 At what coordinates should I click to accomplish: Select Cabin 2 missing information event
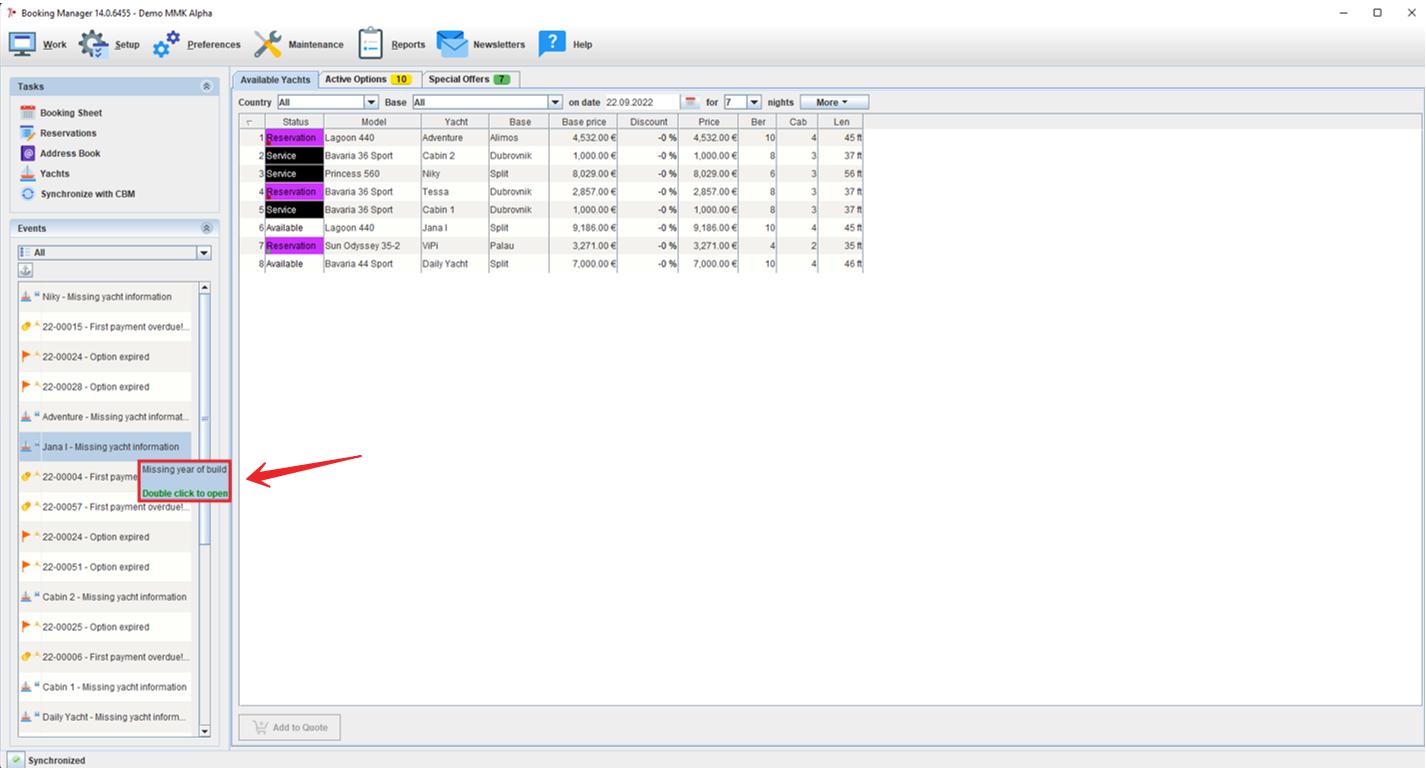(x=105, y=597)
